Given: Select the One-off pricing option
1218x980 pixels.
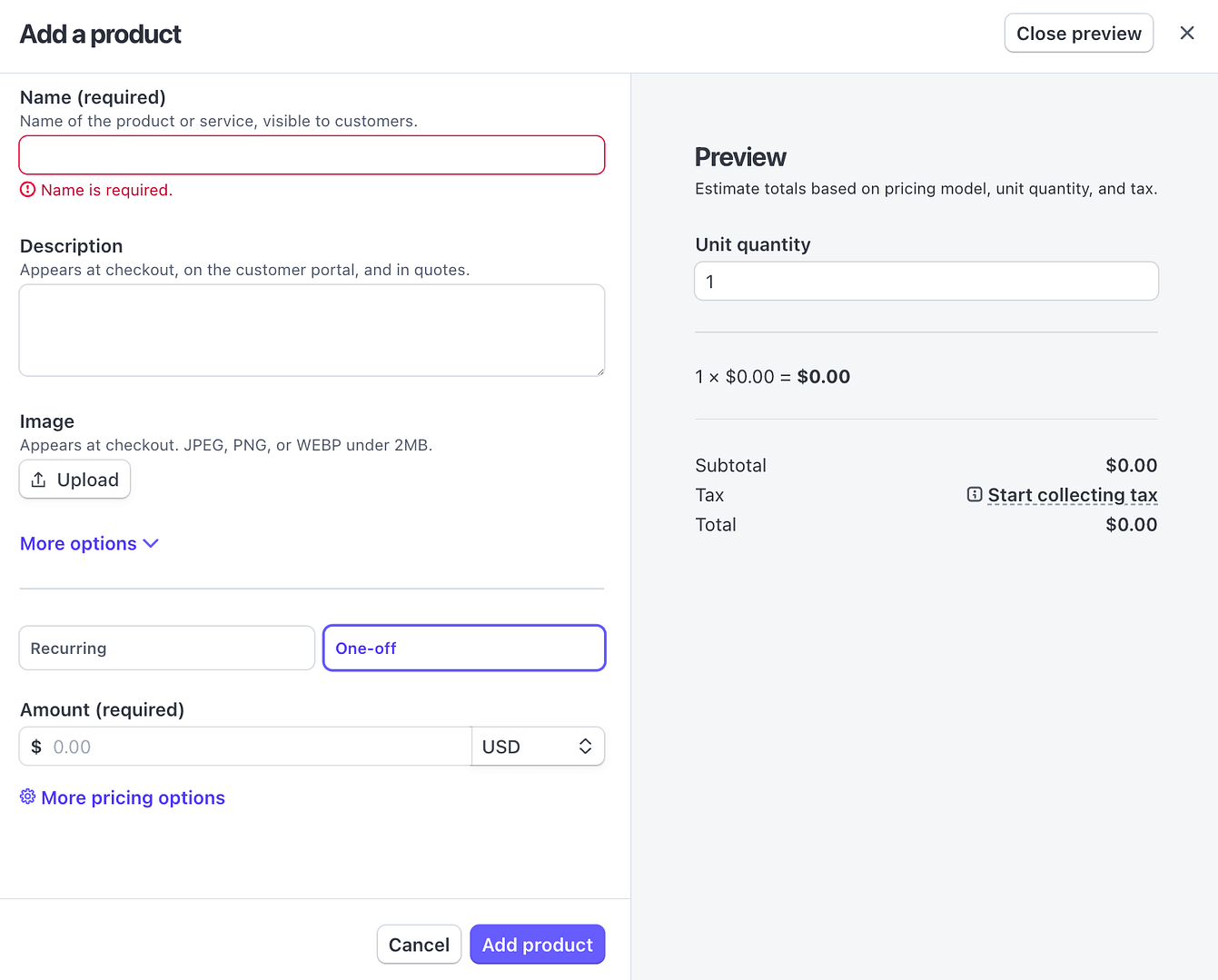Looking at the screenshot, I should coord(463,648).
